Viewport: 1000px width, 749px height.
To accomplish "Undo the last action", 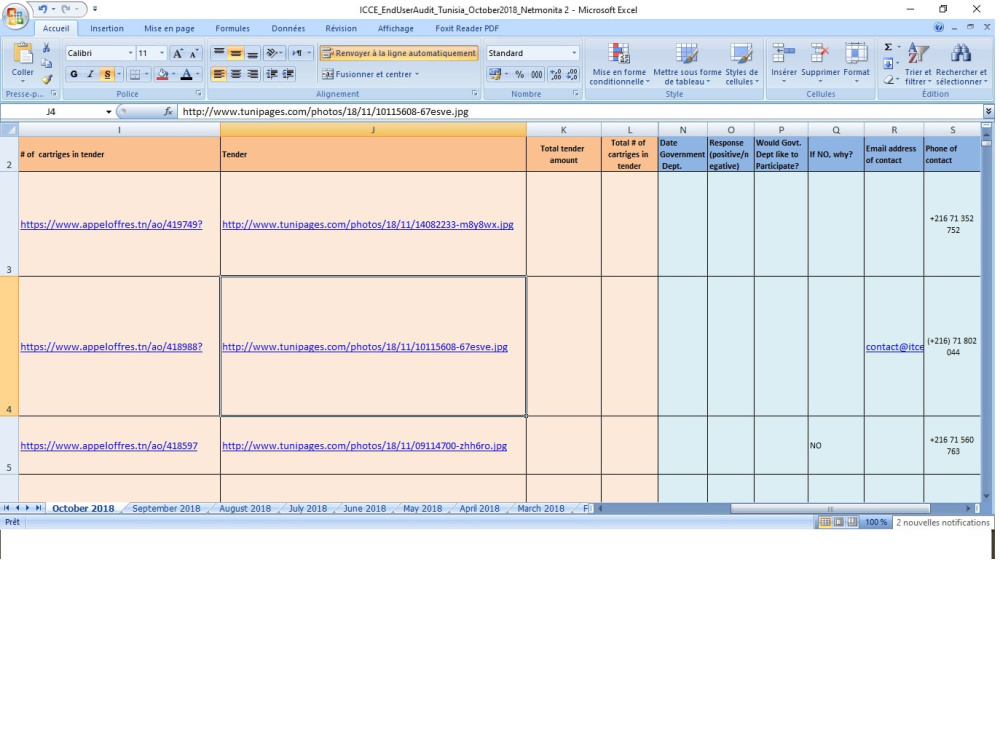I will (43, 9).
